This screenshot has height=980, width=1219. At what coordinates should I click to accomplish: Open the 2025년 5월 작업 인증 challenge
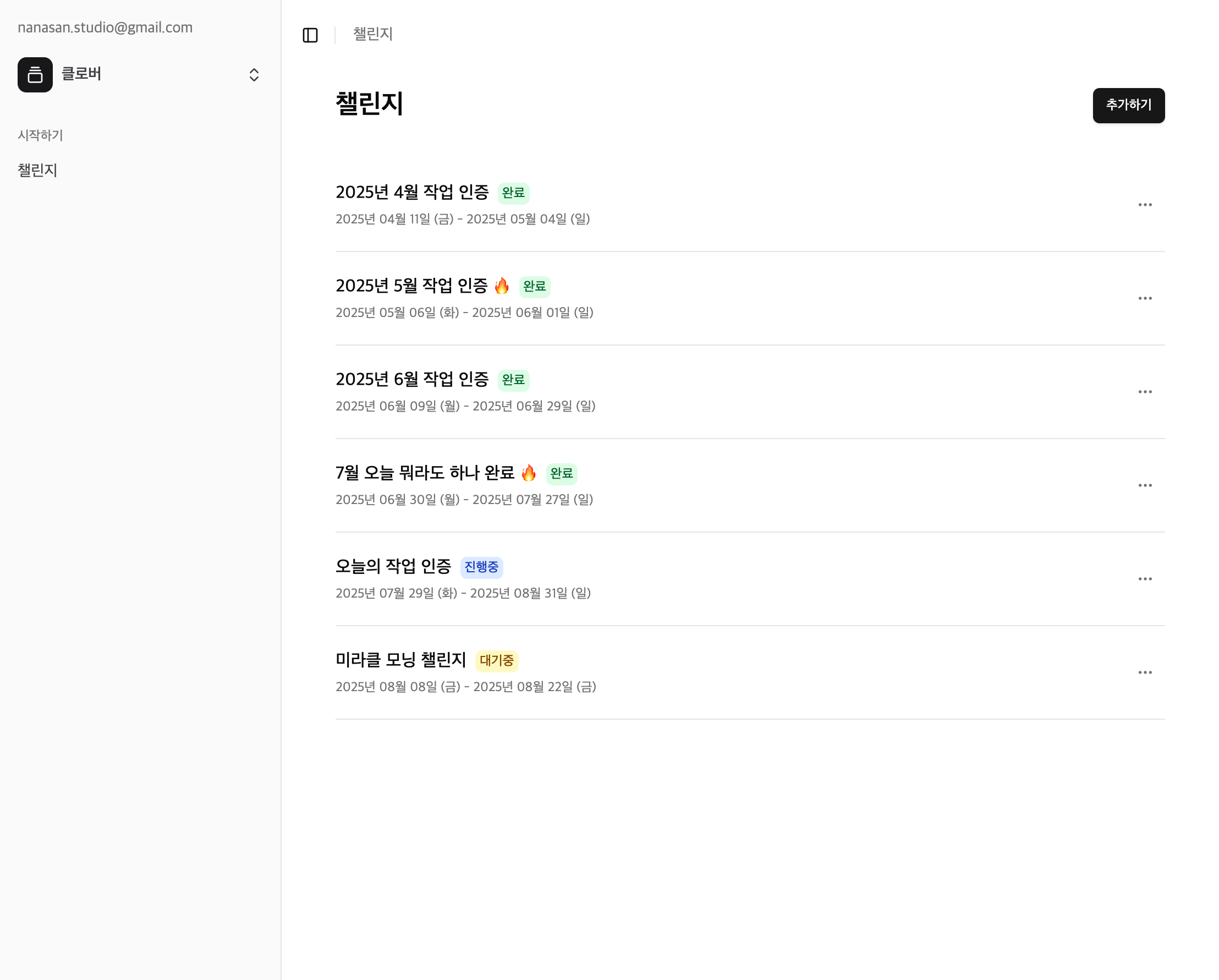tap(411, 286)
